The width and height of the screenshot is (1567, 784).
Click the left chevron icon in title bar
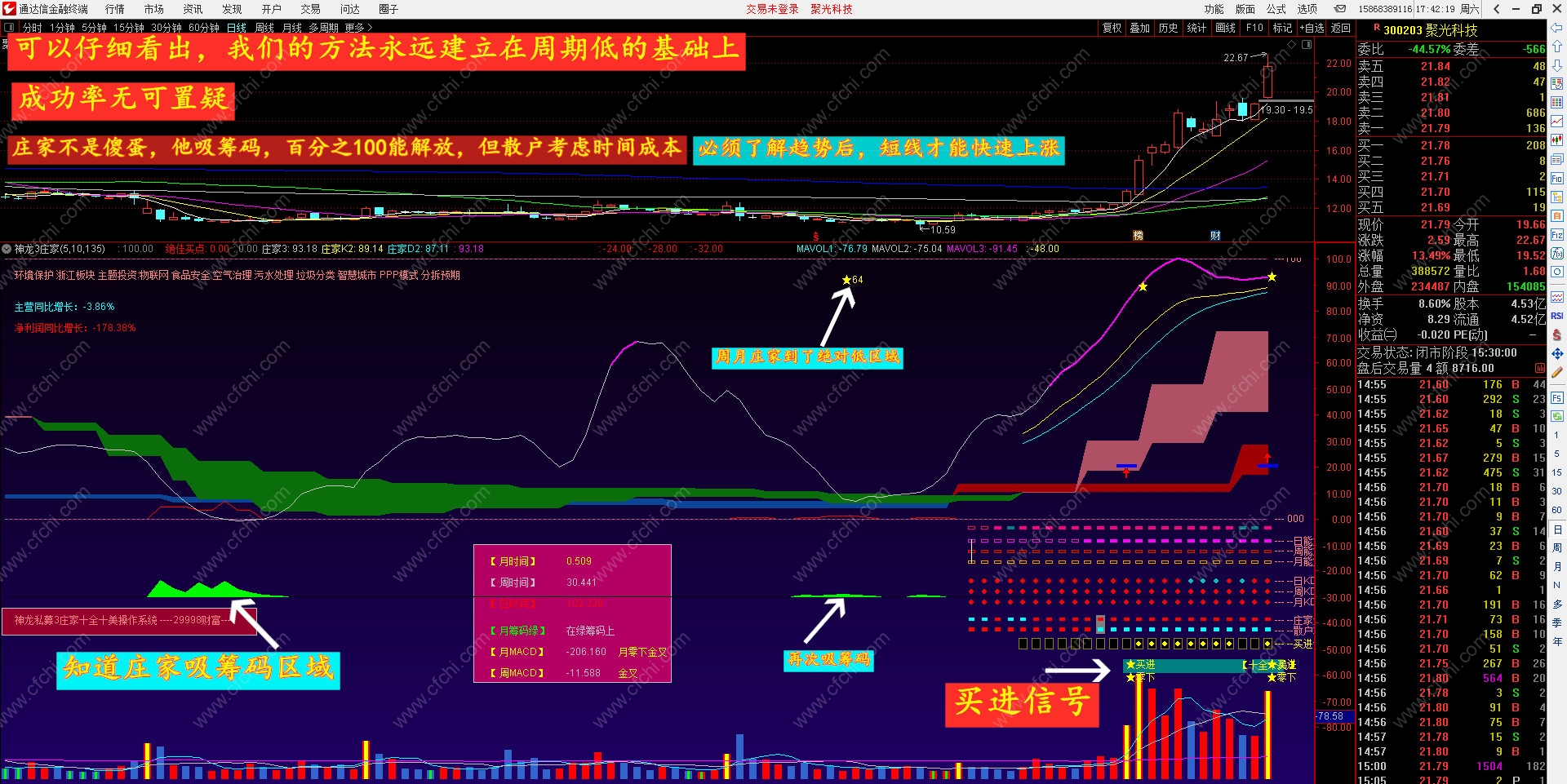1496,9
